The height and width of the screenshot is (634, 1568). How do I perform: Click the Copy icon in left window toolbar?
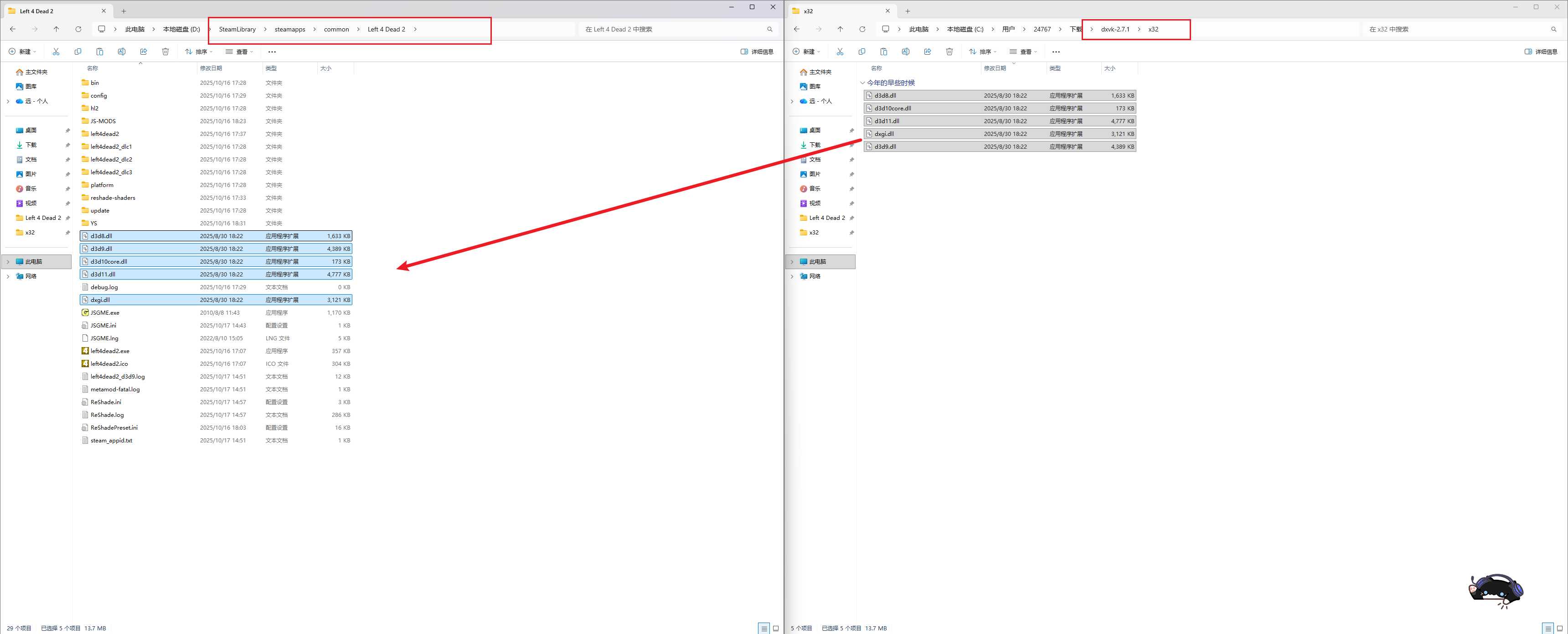click(x=78, y=52)
